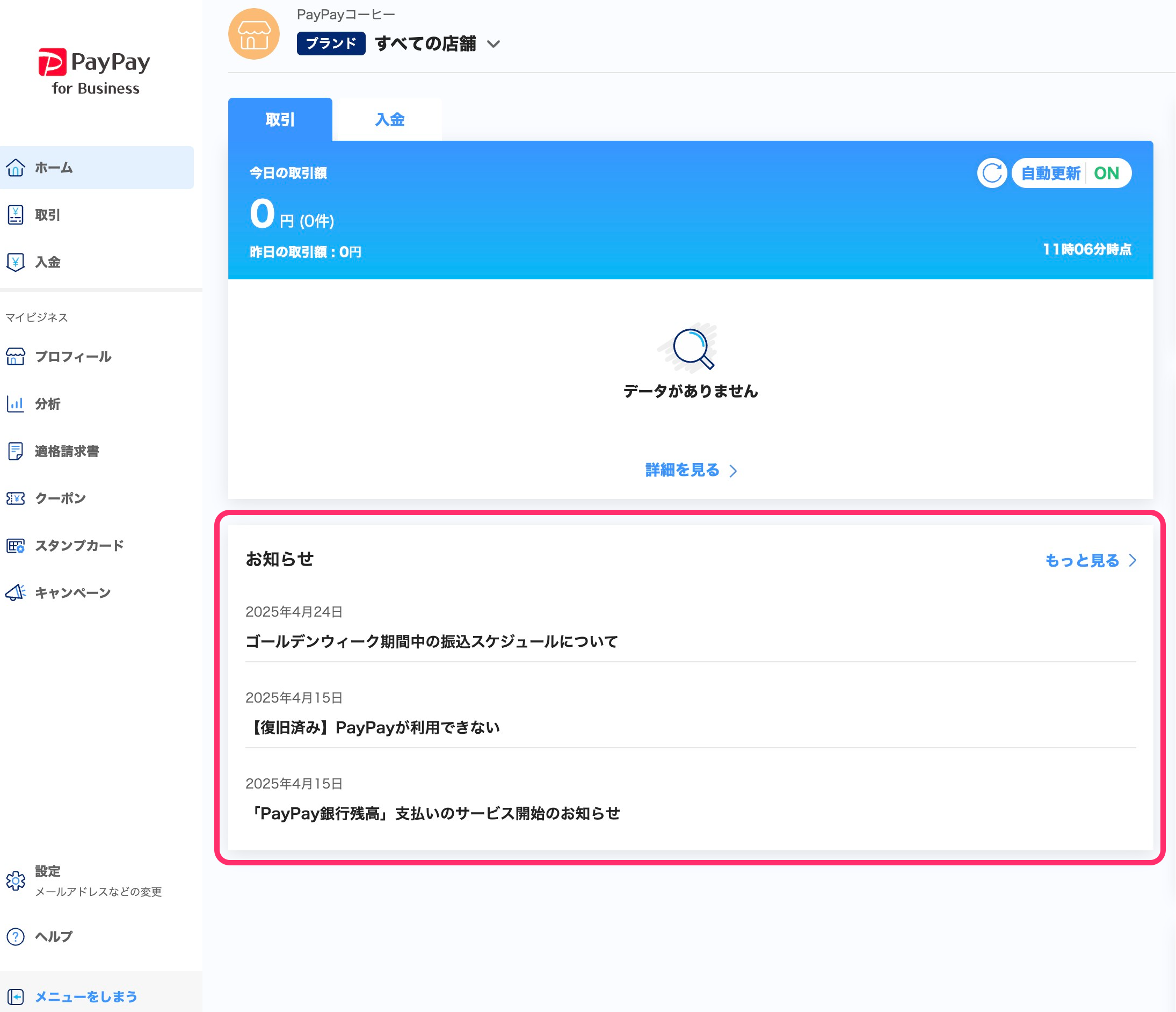
Task: Click the マイビジネス section label
Action: point(37,317)
